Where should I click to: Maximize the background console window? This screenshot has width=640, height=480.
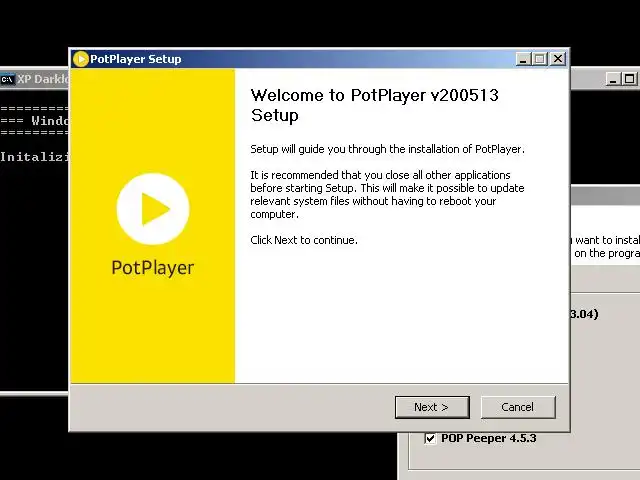tap(629, 79)
